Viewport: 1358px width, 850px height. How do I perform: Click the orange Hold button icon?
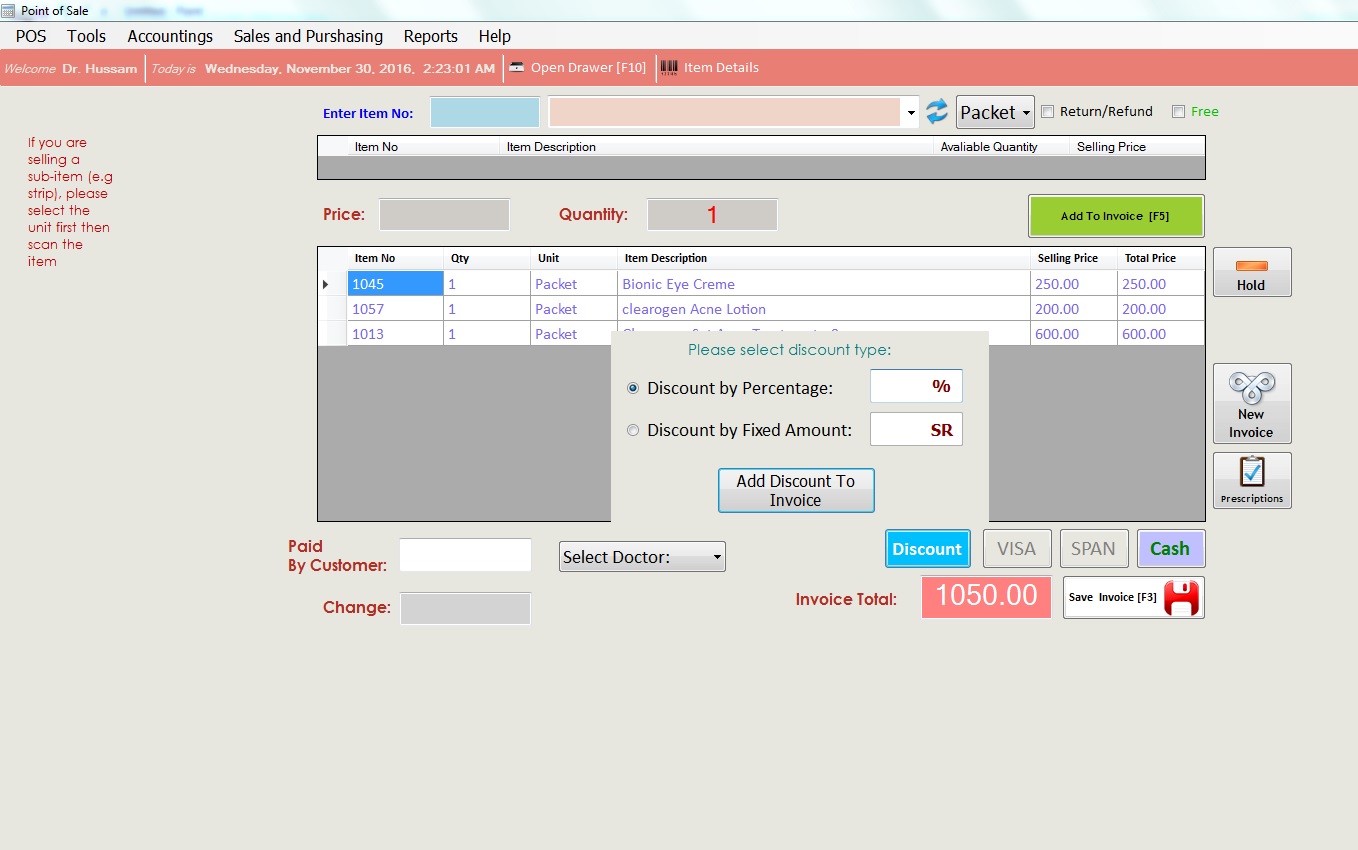1251,266
